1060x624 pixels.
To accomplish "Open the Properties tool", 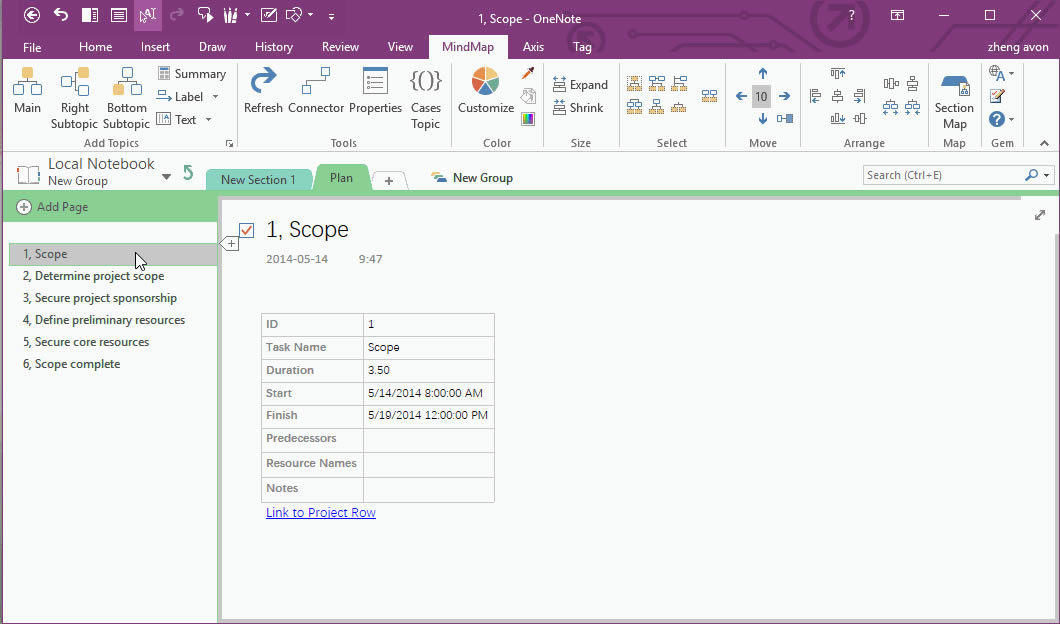I will point(375,96).
